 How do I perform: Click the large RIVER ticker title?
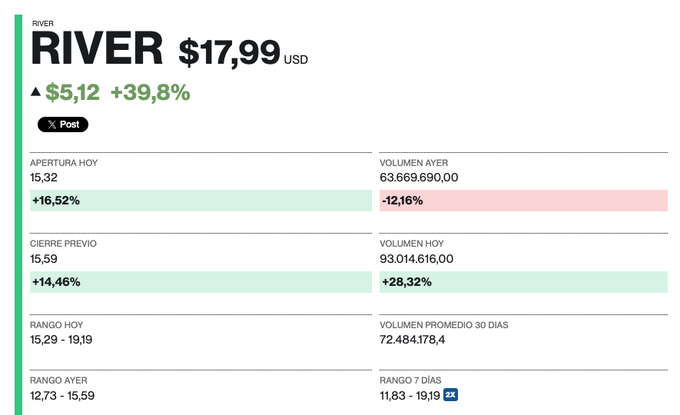pos(96,50)
